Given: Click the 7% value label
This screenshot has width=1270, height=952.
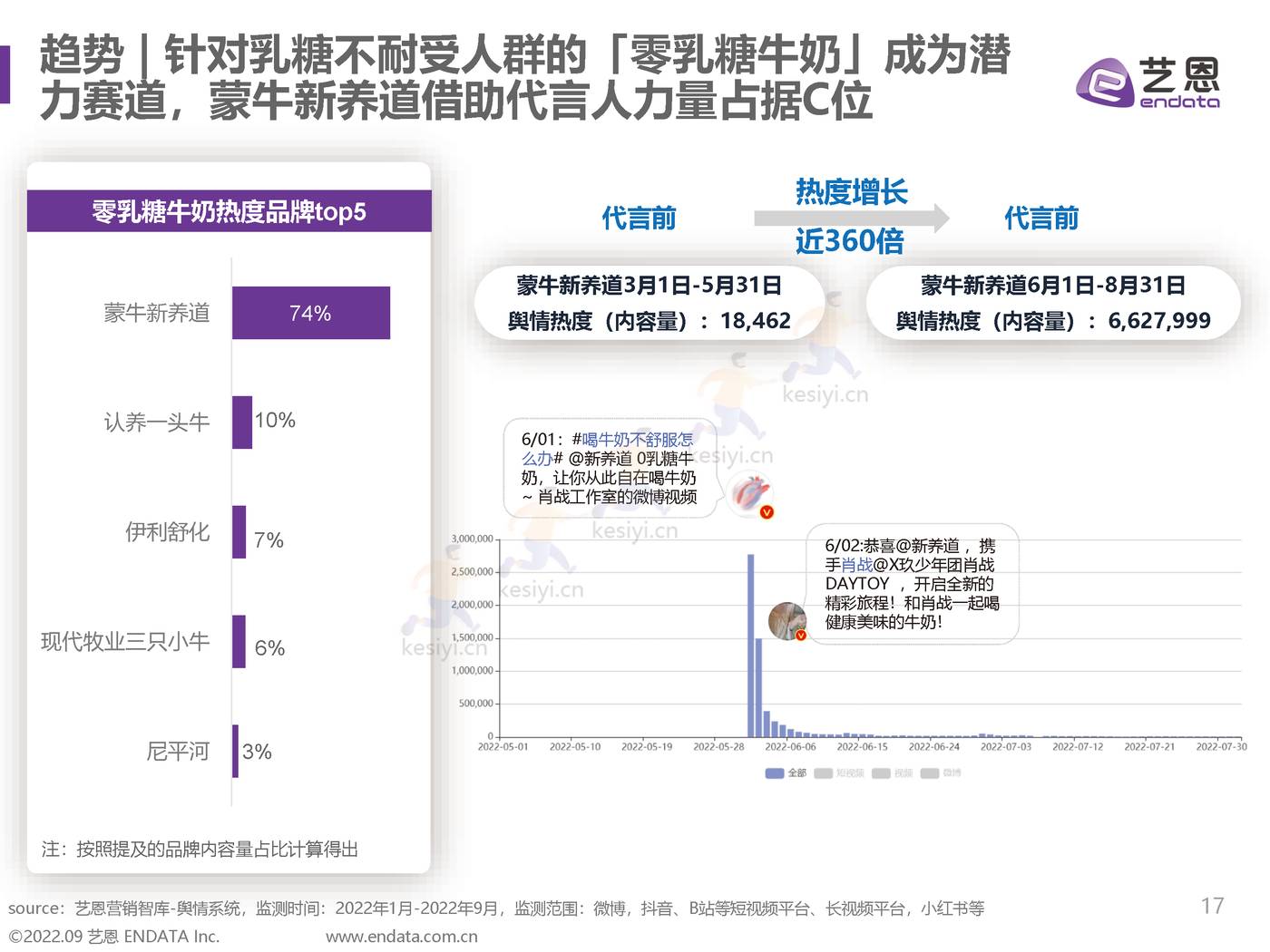Looking at the screenshot, I should 269,539.
